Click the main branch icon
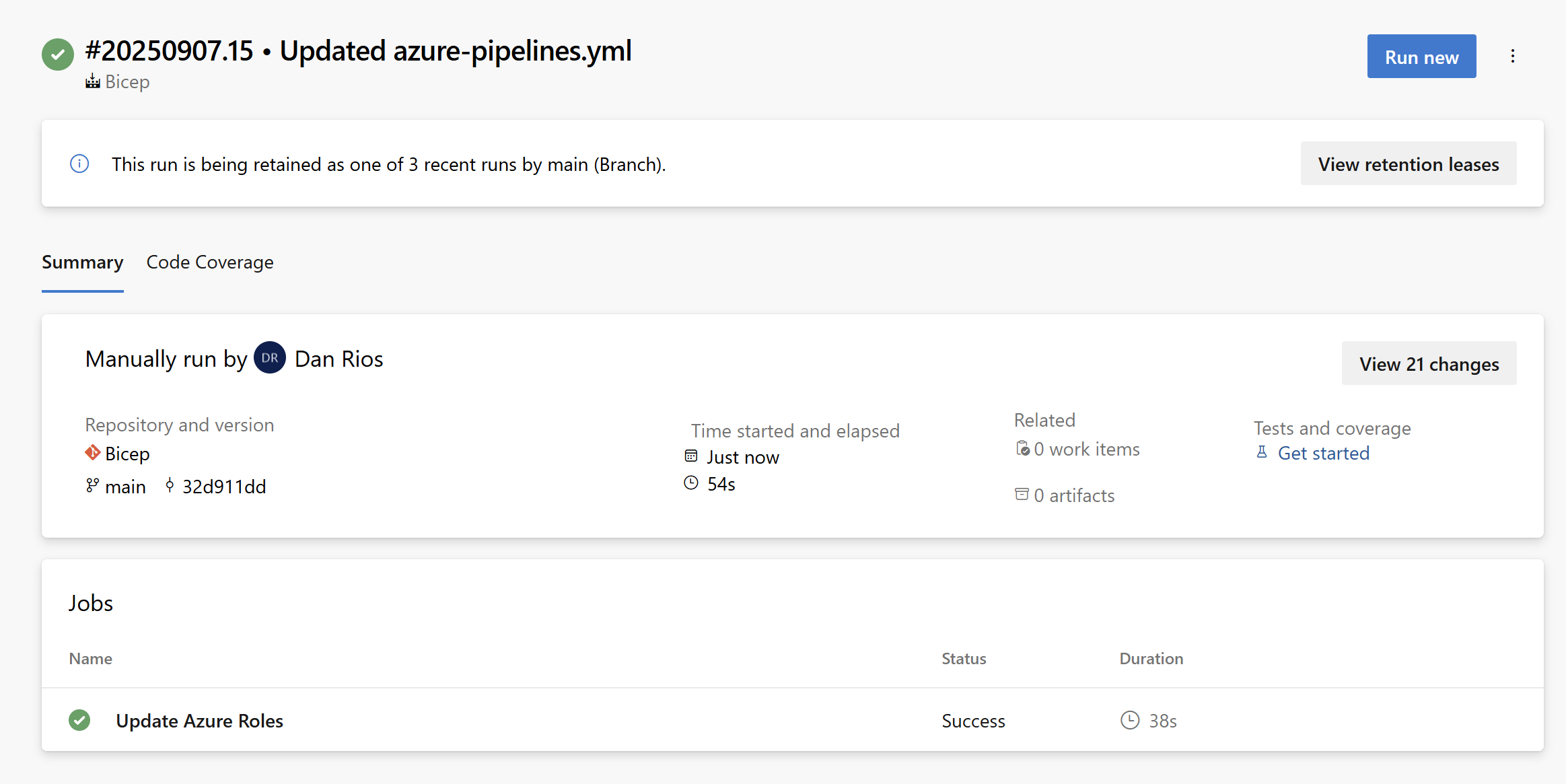The height and width of the screenshot is (784, 1566). (x=92, y=485)
